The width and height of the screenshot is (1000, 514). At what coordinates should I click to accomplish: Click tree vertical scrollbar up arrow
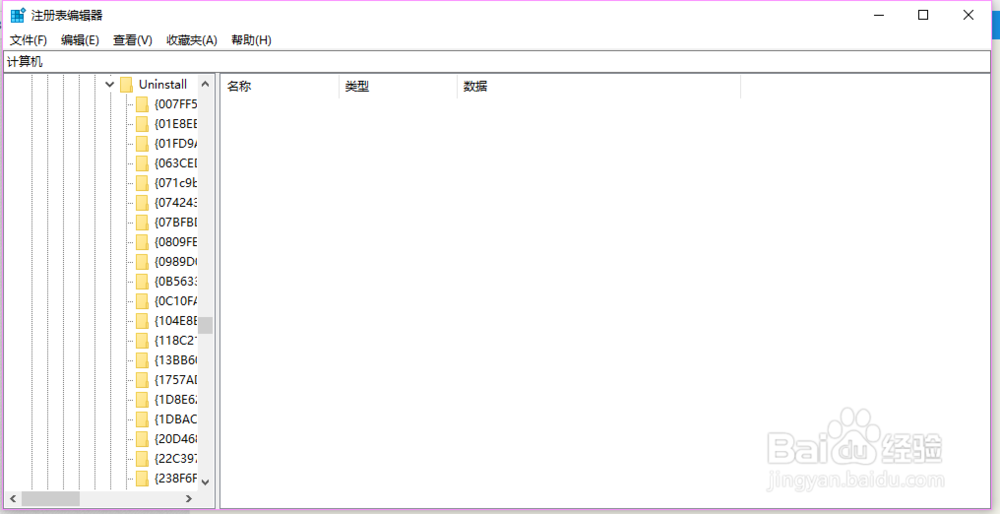(205, 84)
